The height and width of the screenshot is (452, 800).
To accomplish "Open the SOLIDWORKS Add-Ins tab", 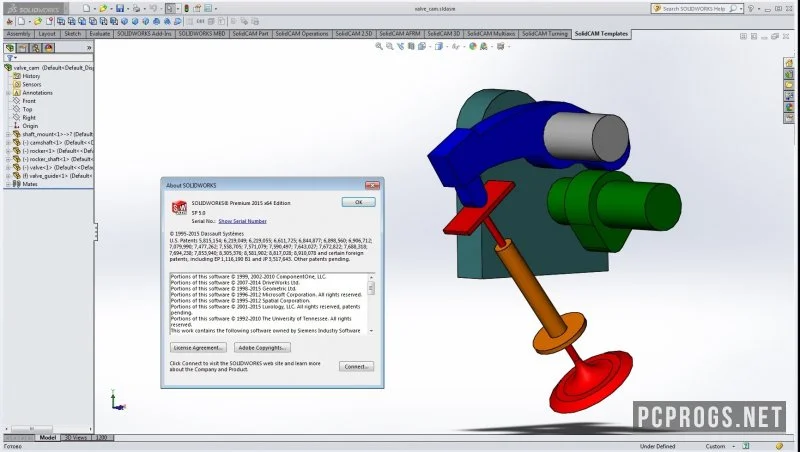I will click(144, 34).
